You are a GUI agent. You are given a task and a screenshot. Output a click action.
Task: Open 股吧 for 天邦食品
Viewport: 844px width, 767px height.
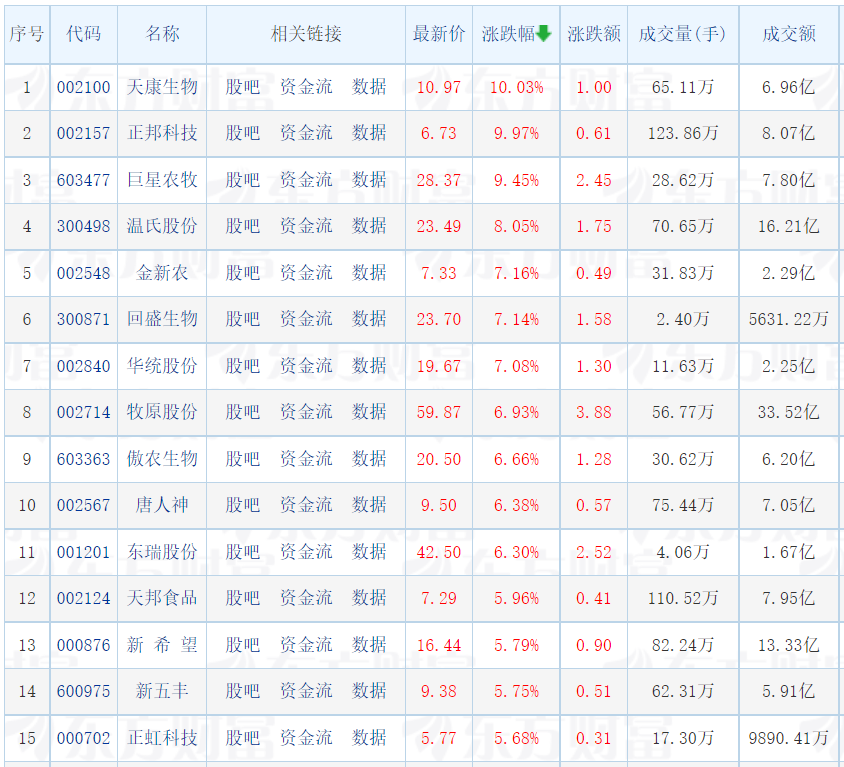(242, 598)
